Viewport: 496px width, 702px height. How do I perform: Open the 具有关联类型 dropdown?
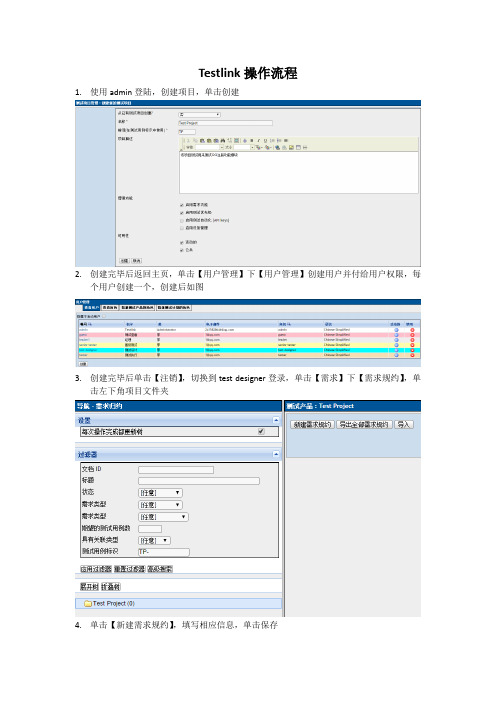point(154,541)
